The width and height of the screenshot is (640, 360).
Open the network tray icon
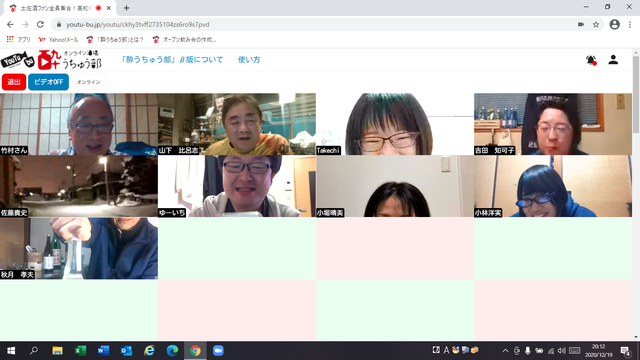tap(551, 351)
